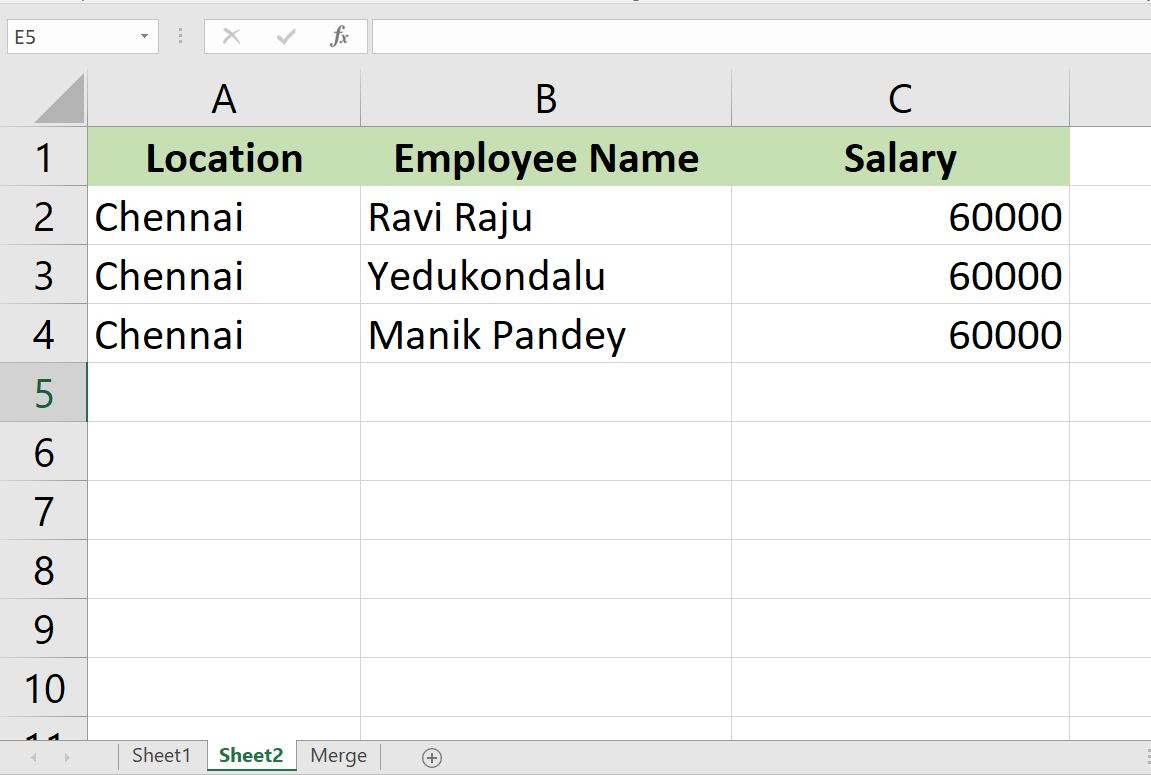This screenshot has width=1151, height=775.
Task: Click 60000 salary in Ravi Raju's row
Action: (x=901, y=216)
